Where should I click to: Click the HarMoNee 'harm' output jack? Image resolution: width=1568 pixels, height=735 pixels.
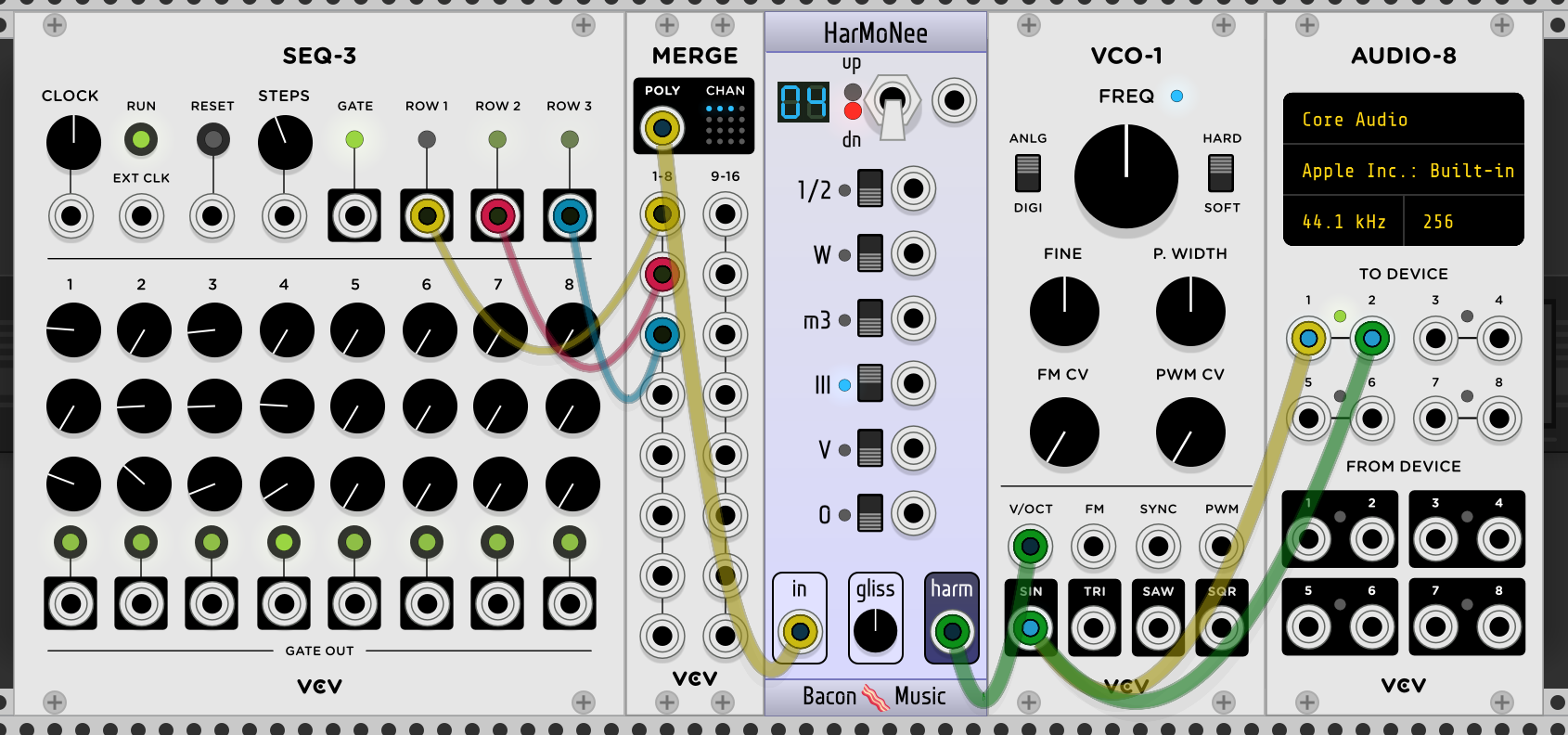coord(952,632)
